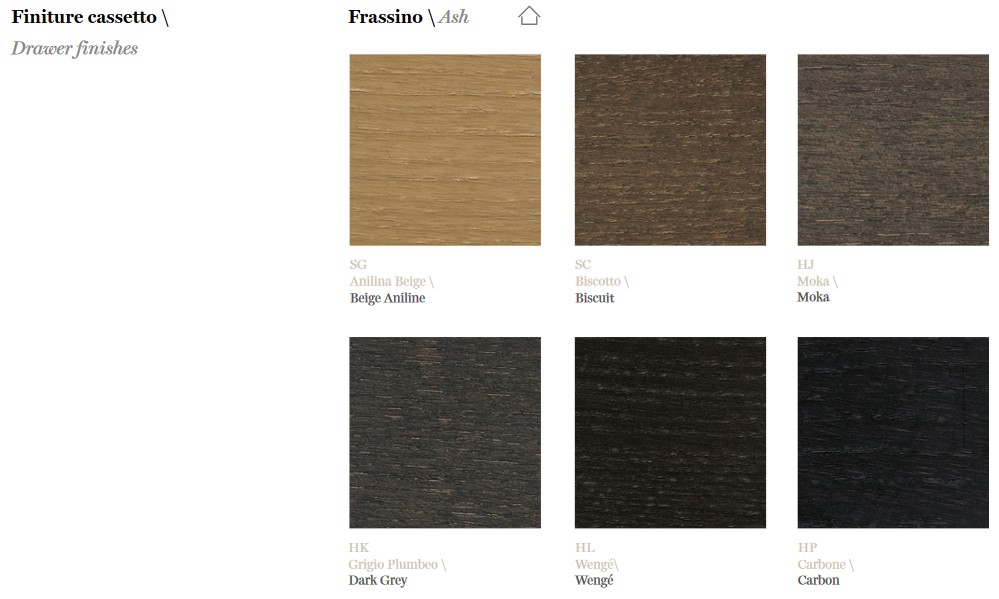Viewport: 999px width, 599px height.
Task: Click the Frassino \ Ash heading
Action: point(408,17)
